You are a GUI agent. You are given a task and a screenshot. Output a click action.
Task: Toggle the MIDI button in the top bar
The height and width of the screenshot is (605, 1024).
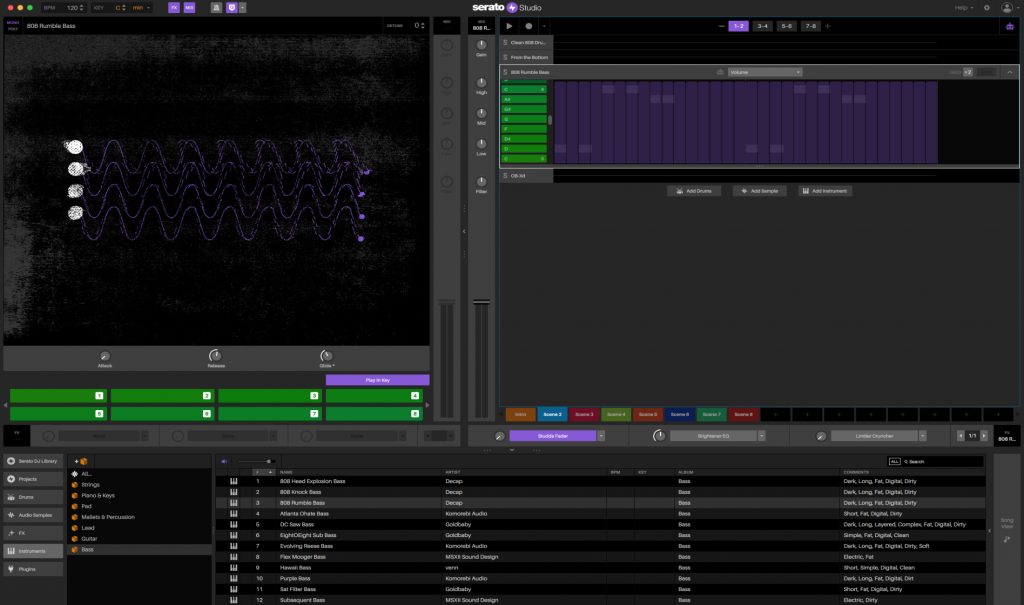pos(189,7)
